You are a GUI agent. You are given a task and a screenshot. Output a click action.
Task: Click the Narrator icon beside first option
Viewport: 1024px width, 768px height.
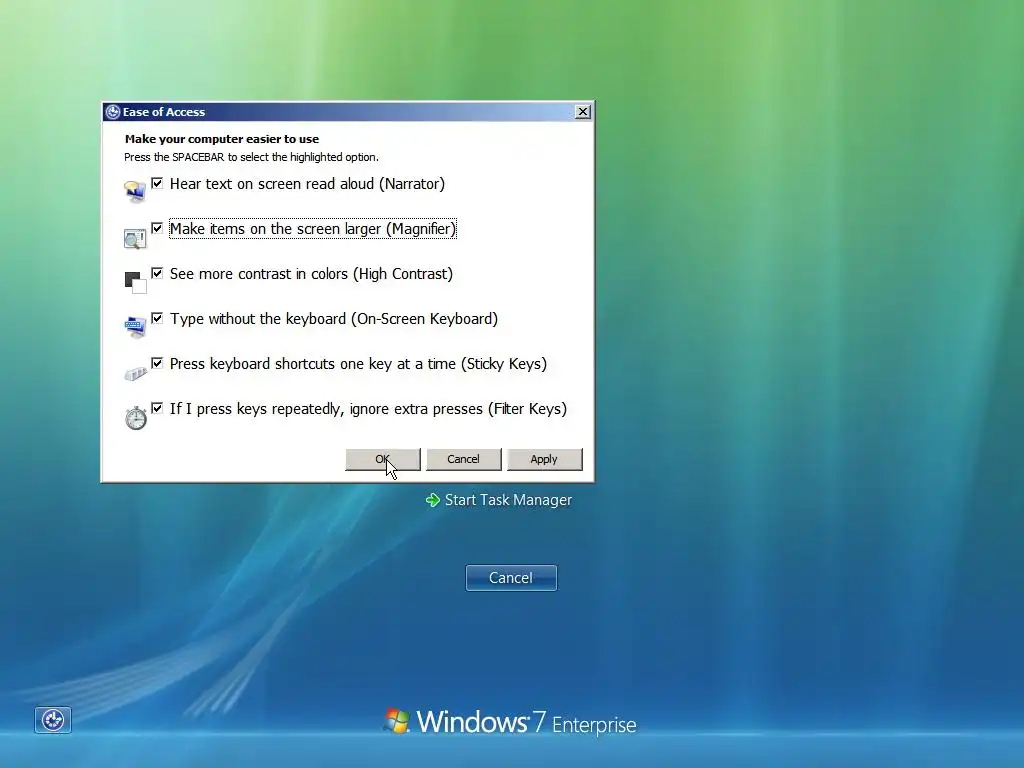click(x=135, y=191)
